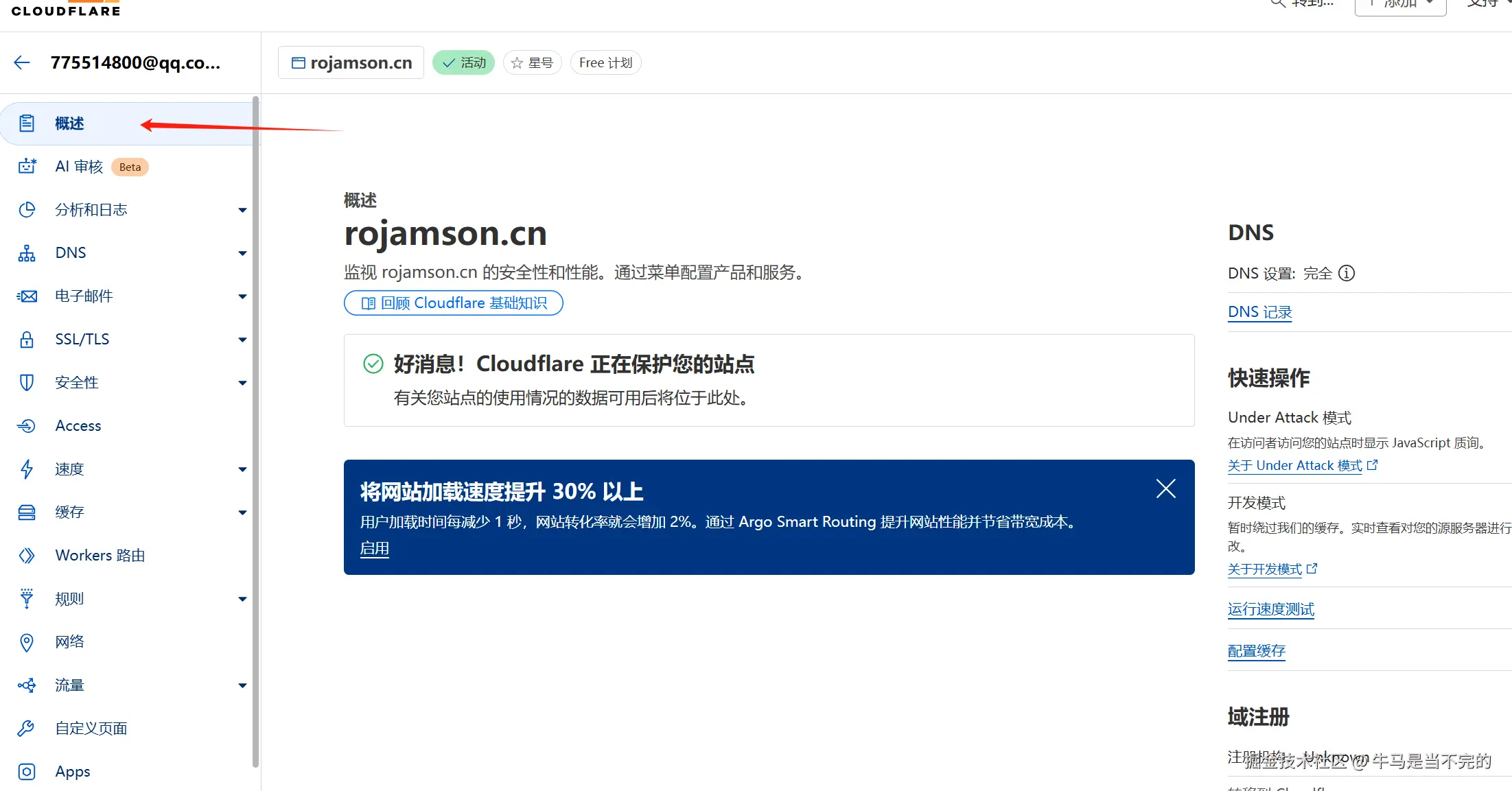
Task: Click the 流量 routing nodes icon
Action: pos(27,685)
